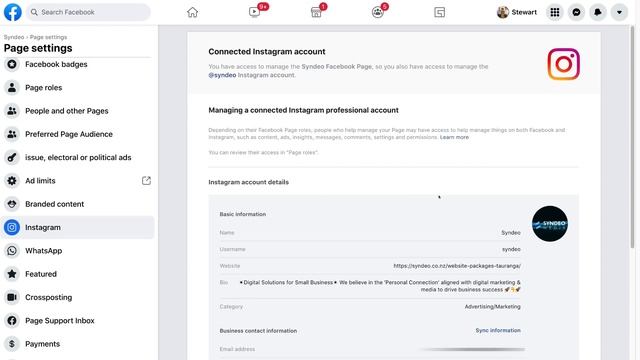
Task: Click the Payments dollar icon
Action: click(12, 344)
